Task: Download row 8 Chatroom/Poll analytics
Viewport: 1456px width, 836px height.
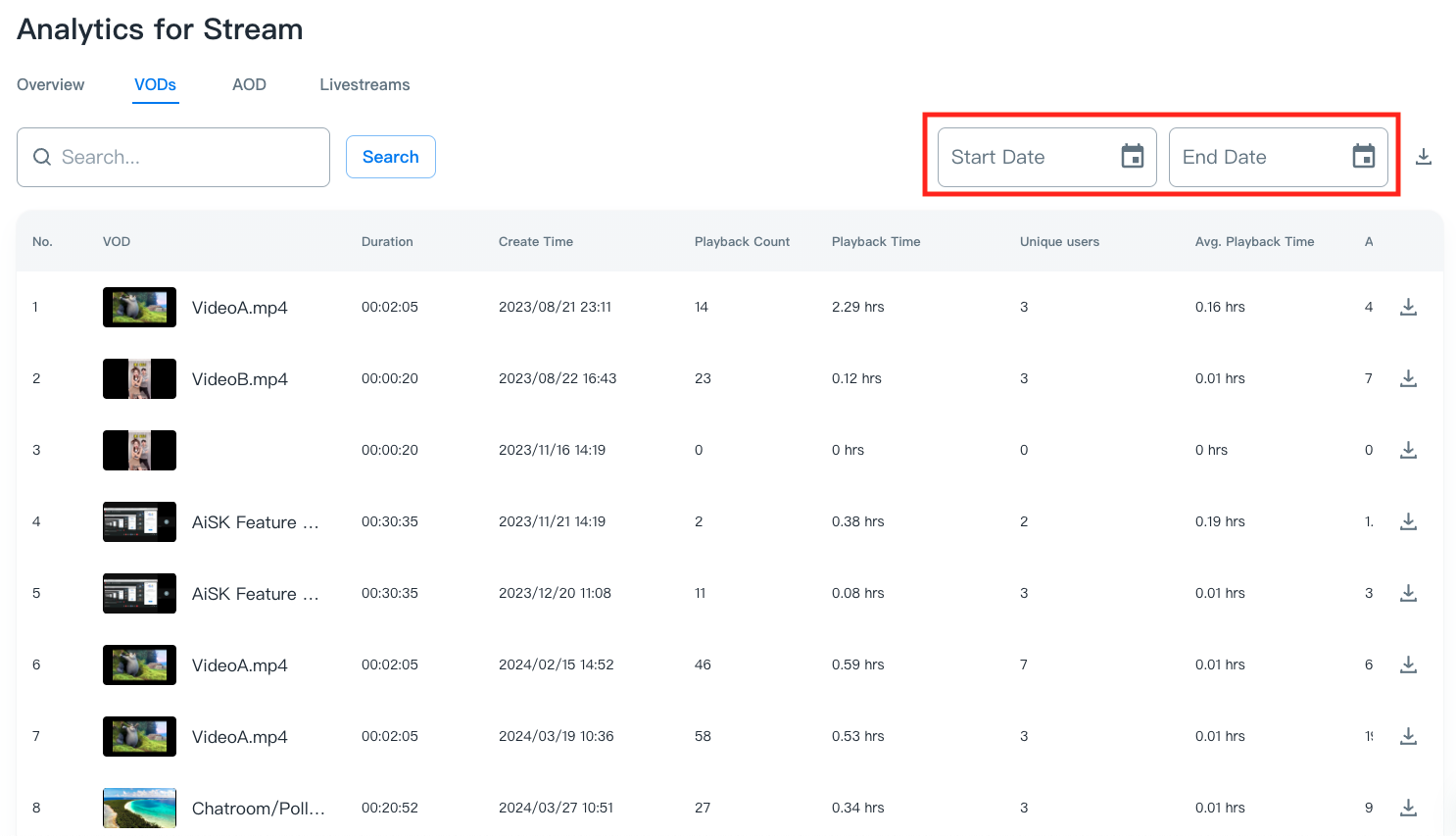Action: coord(1408,808)
